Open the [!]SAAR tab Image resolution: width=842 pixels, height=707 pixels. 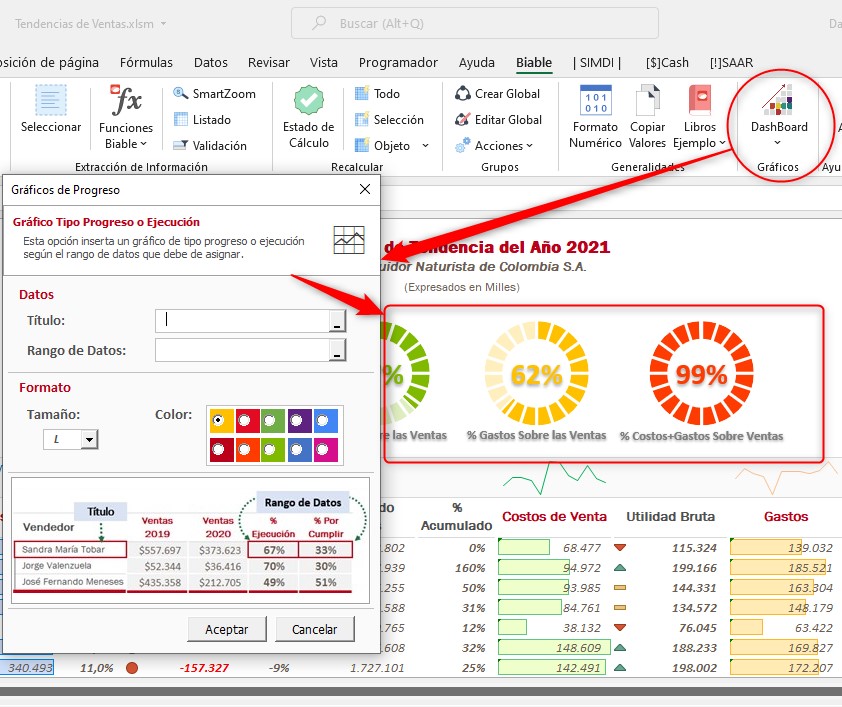[731, 62]
